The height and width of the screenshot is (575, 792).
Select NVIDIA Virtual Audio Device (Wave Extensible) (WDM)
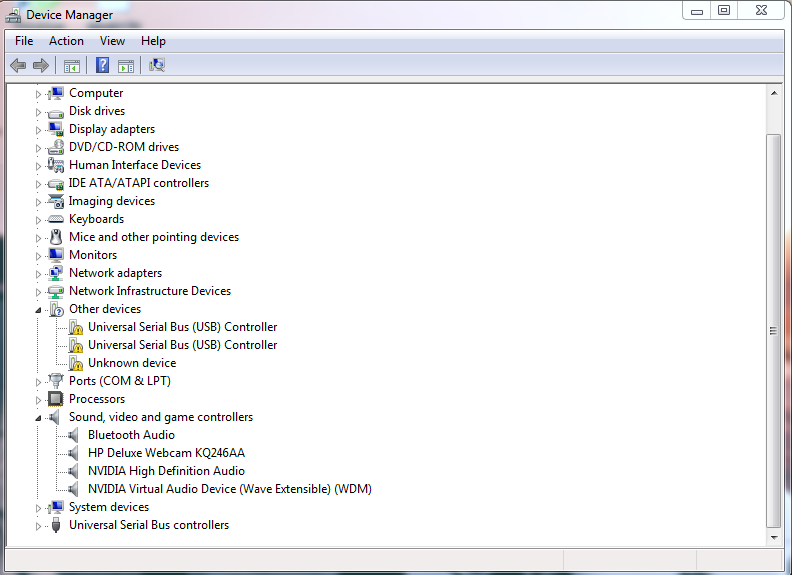(x=230, y=489)
